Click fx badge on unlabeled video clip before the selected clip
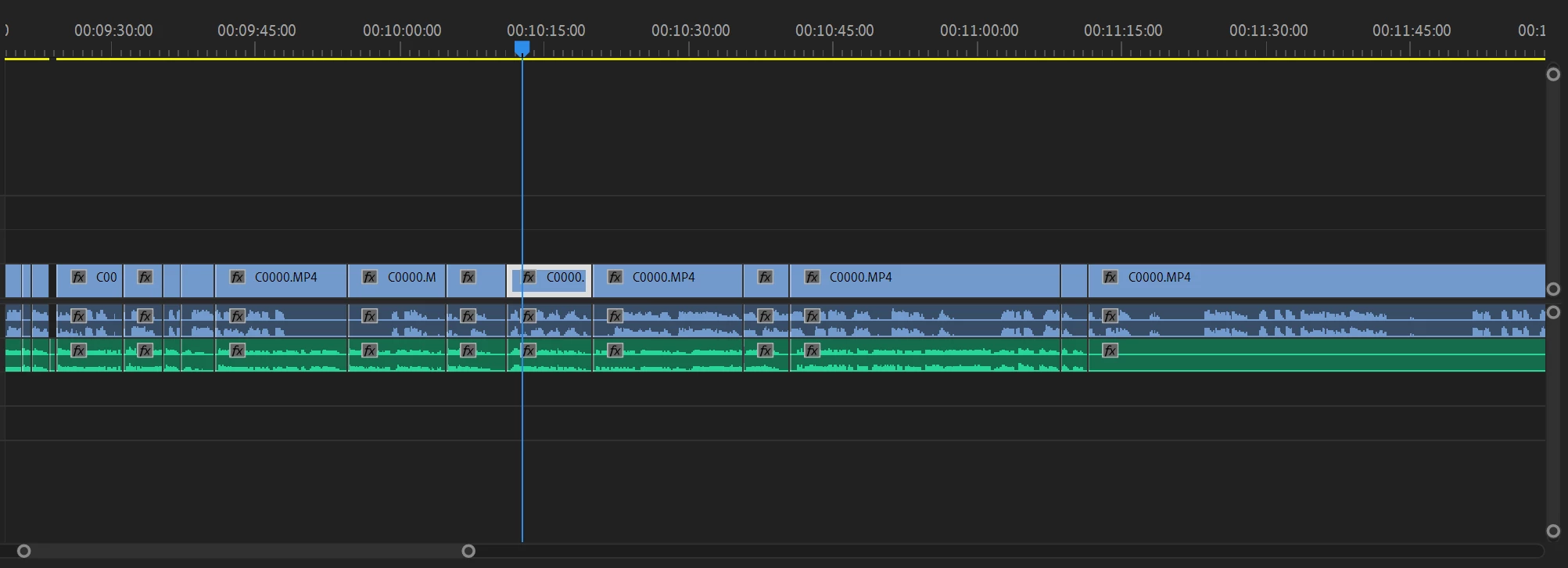Viewport: 1568px width, 568px height. [x=468, y=277]
